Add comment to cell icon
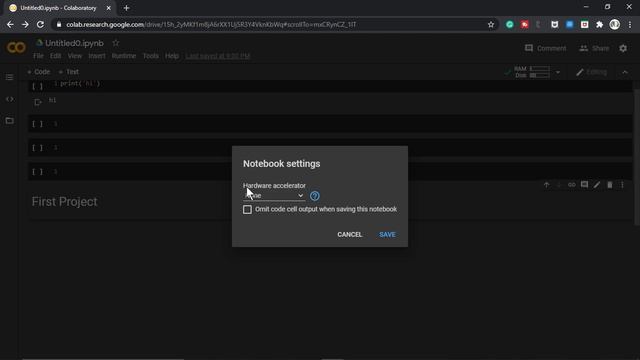The width and height of the screenshot is (640, 360). coord(584,185)
